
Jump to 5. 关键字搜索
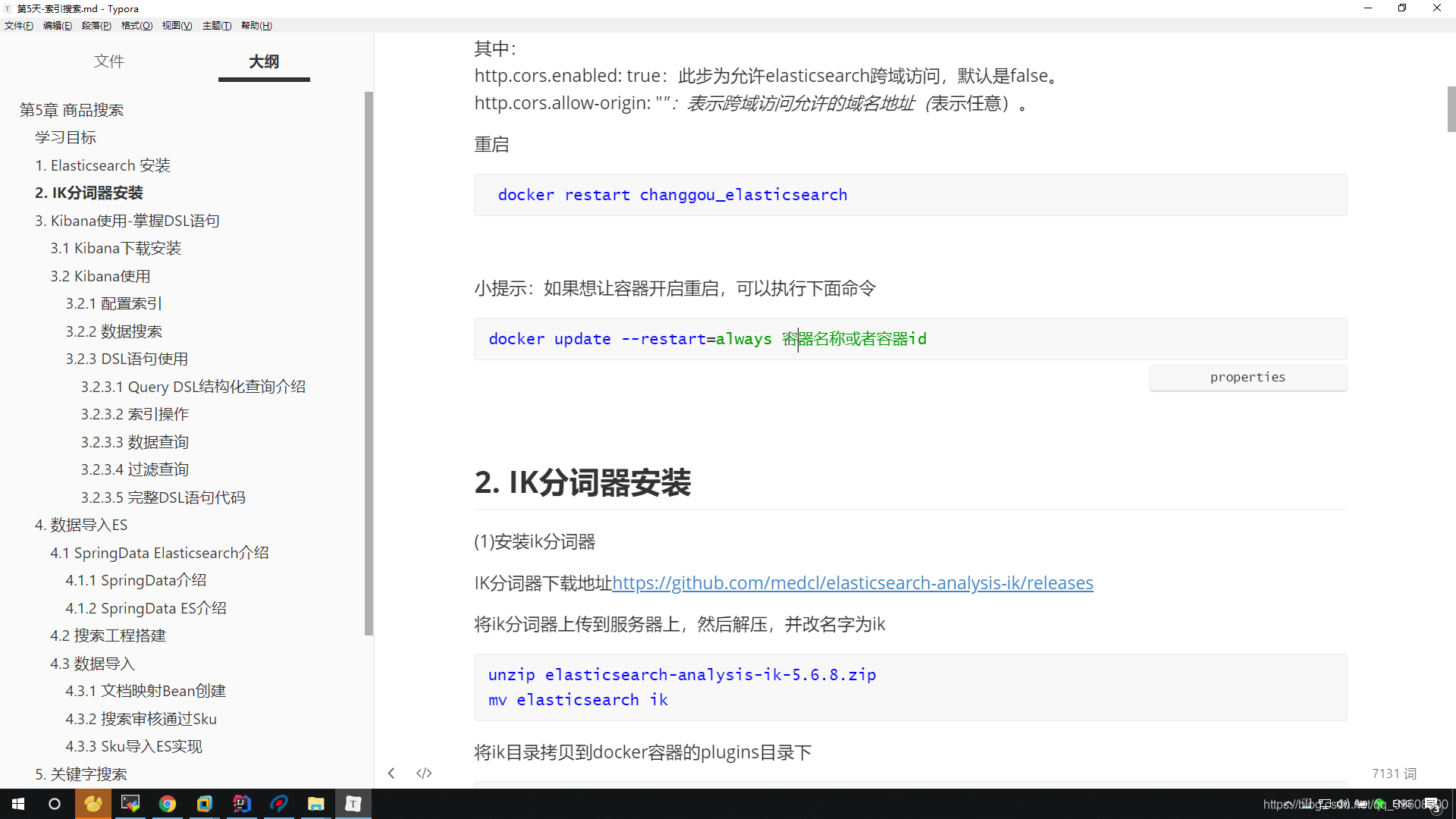(81, 774)
